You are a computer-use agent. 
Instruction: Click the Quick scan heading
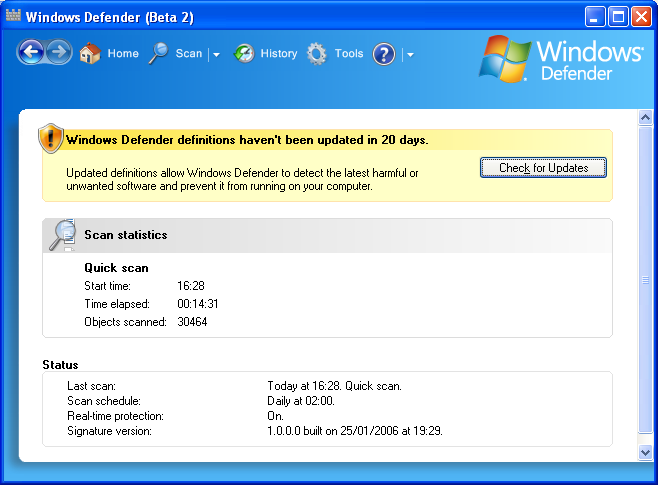pyautogui.click(x=116, y=268)
